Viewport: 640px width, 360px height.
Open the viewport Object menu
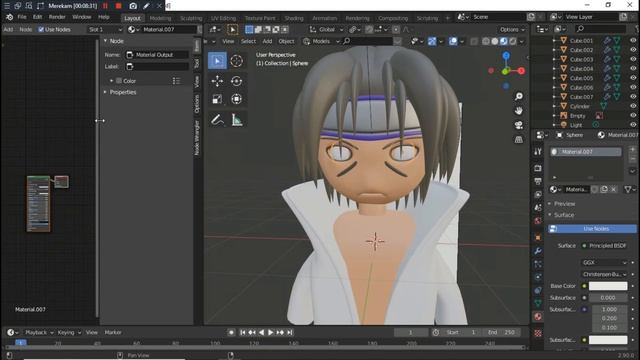286,41
